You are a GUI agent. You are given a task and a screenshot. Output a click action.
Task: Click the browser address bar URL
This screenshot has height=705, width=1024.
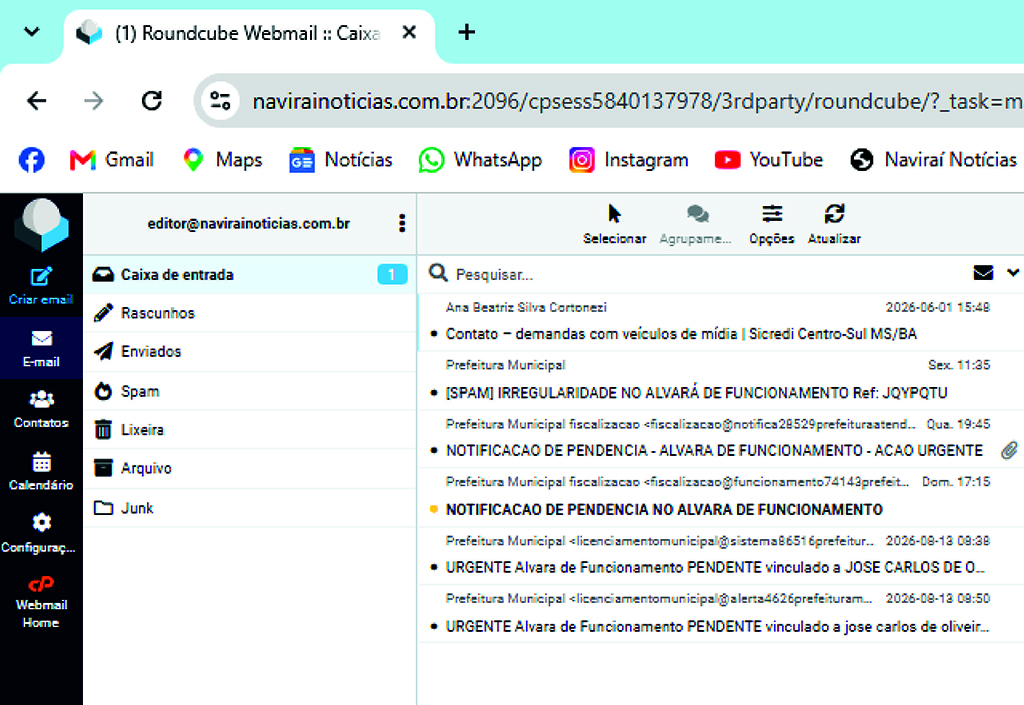(x=637, y=101)
